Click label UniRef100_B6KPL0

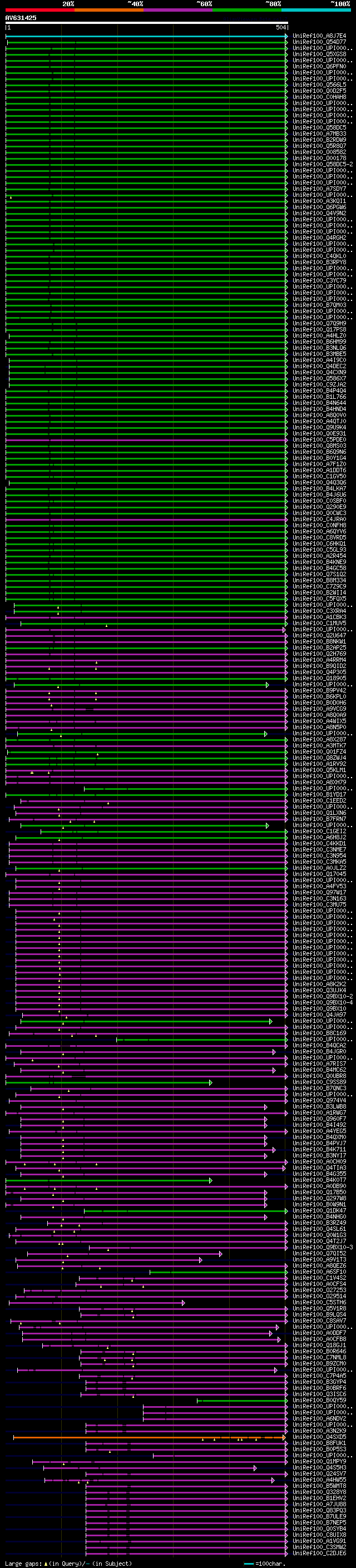click(319, 697)
